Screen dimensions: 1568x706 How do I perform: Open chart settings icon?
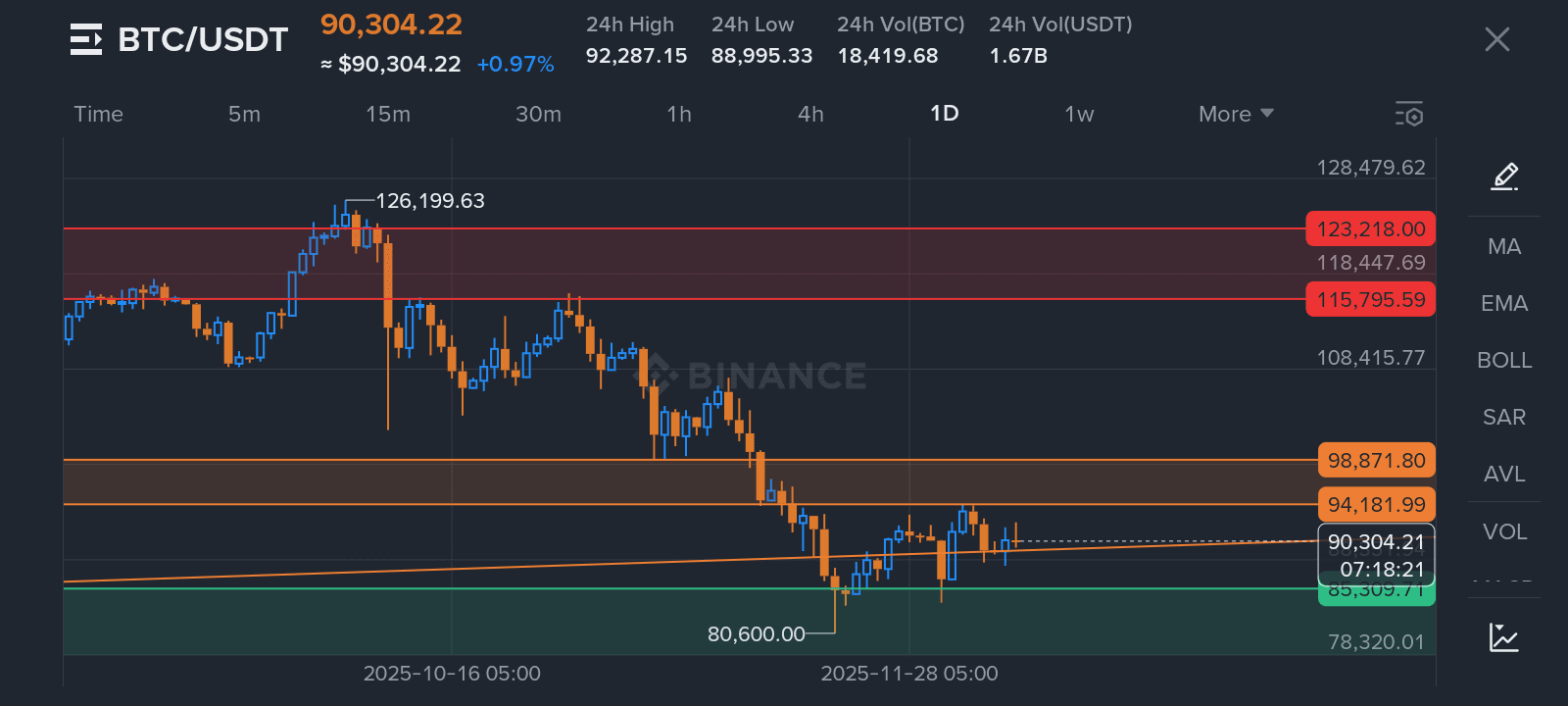[x=1408, y=114]
